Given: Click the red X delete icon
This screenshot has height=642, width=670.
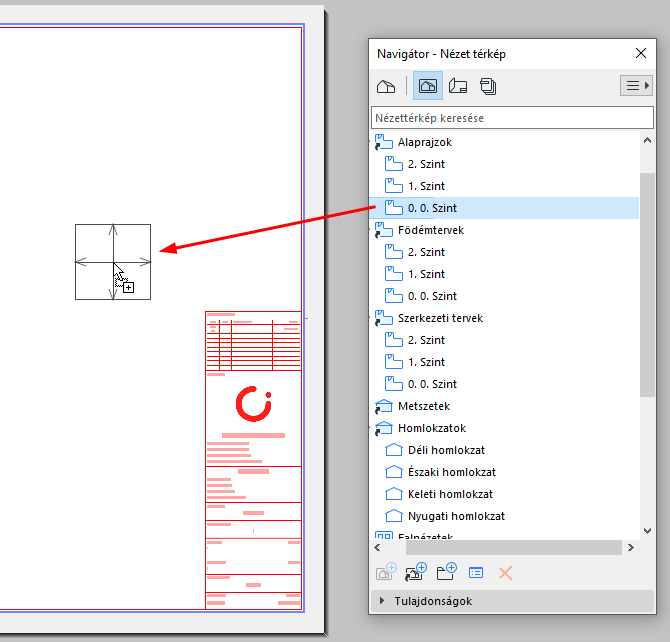Looking at the screenshot, I should (x=505, y=573).
